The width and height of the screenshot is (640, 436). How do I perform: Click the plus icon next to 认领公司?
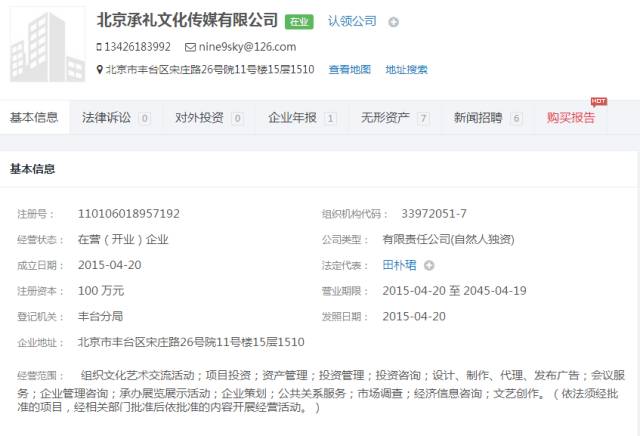tap(393, 22)
